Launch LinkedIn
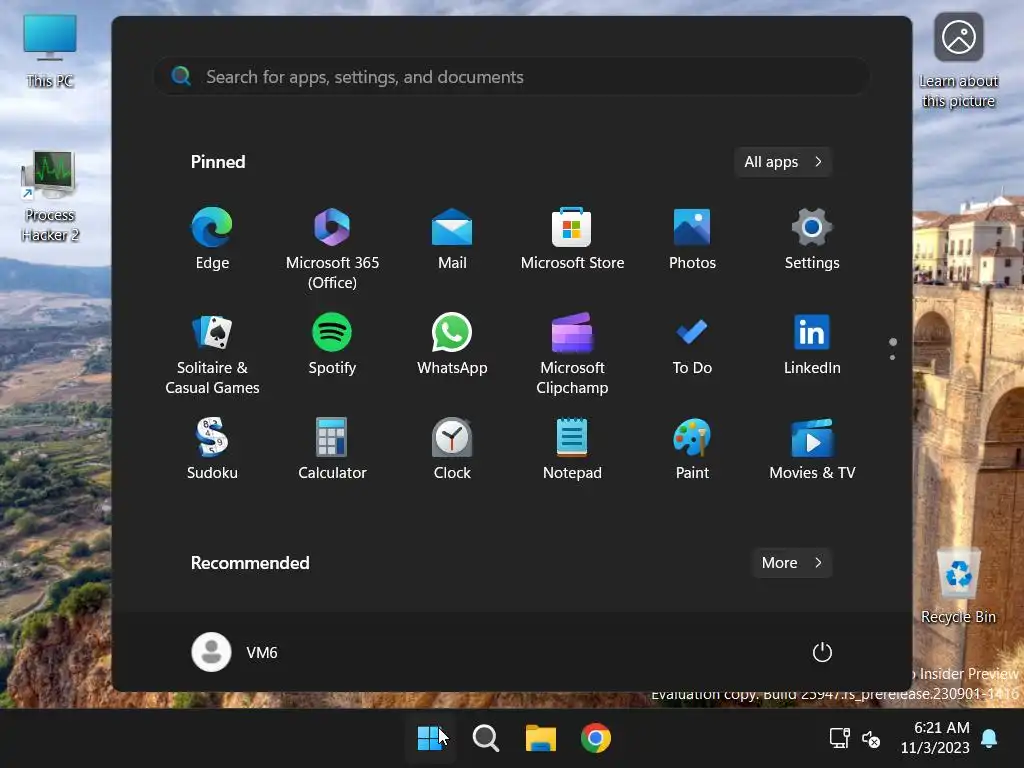The height and width of the screenshot is (768, 1024). click(812, 345)
